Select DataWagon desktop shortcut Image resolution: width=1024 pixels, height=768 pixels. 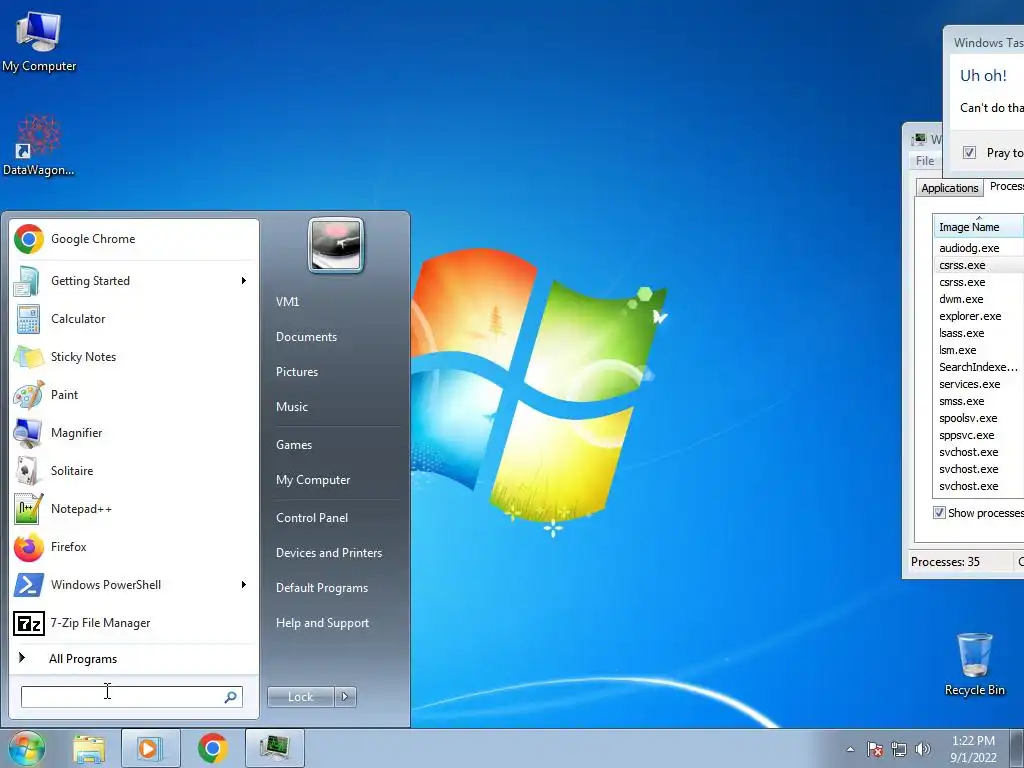coord(39,146)
